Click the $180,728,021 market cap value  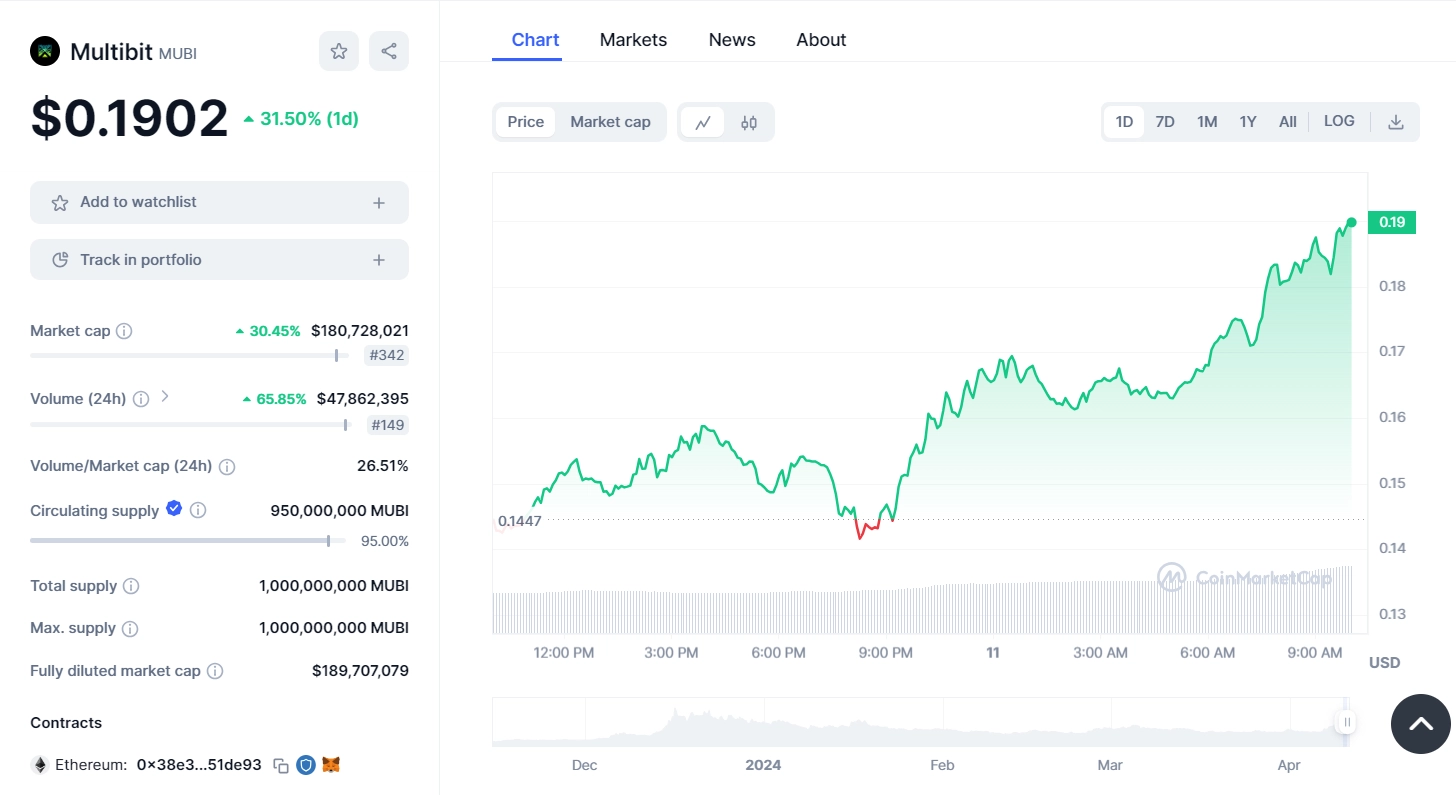click(360, 330)
